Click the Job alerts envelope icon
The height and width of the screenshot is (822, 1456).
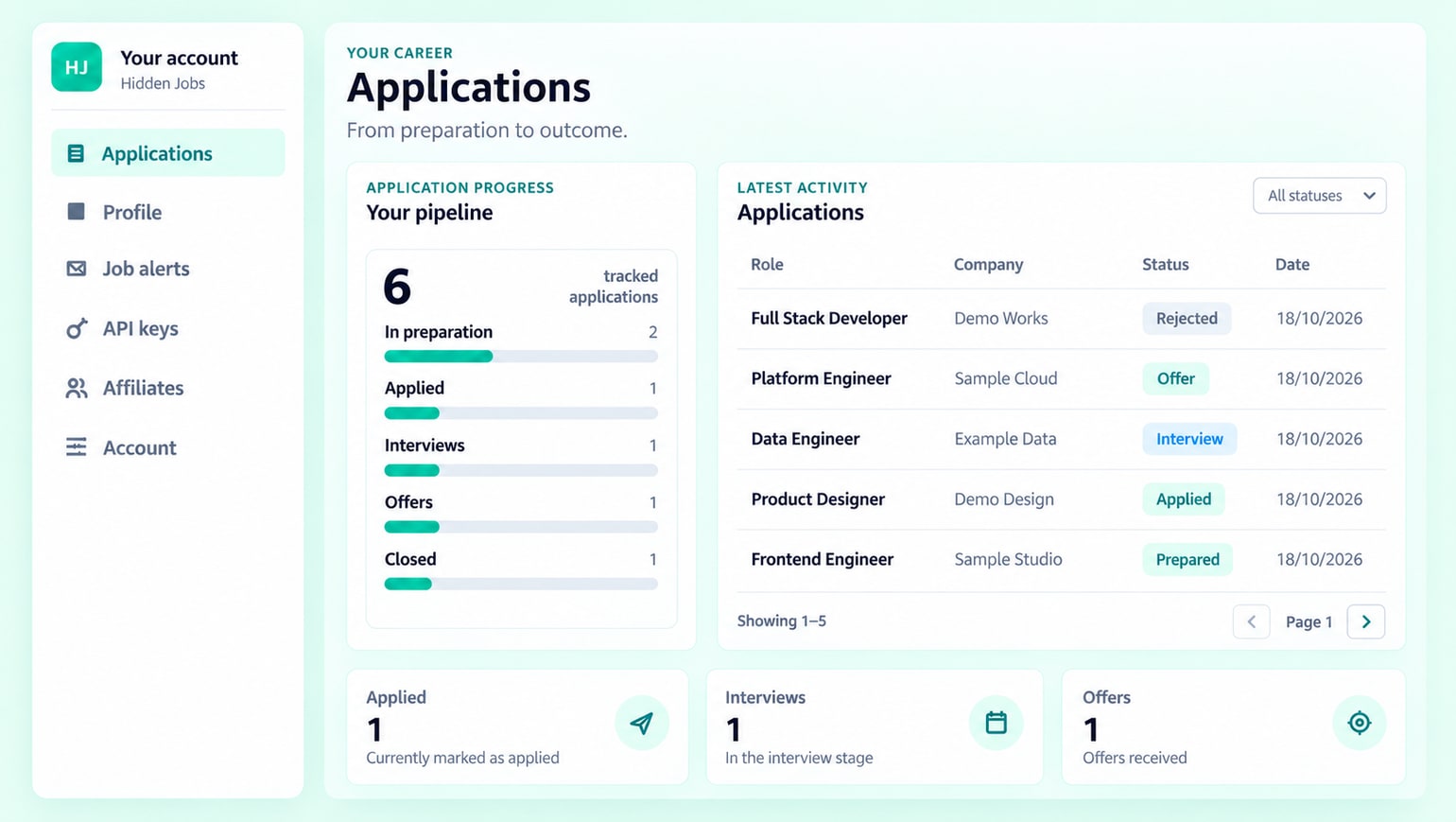click(77, 269)
